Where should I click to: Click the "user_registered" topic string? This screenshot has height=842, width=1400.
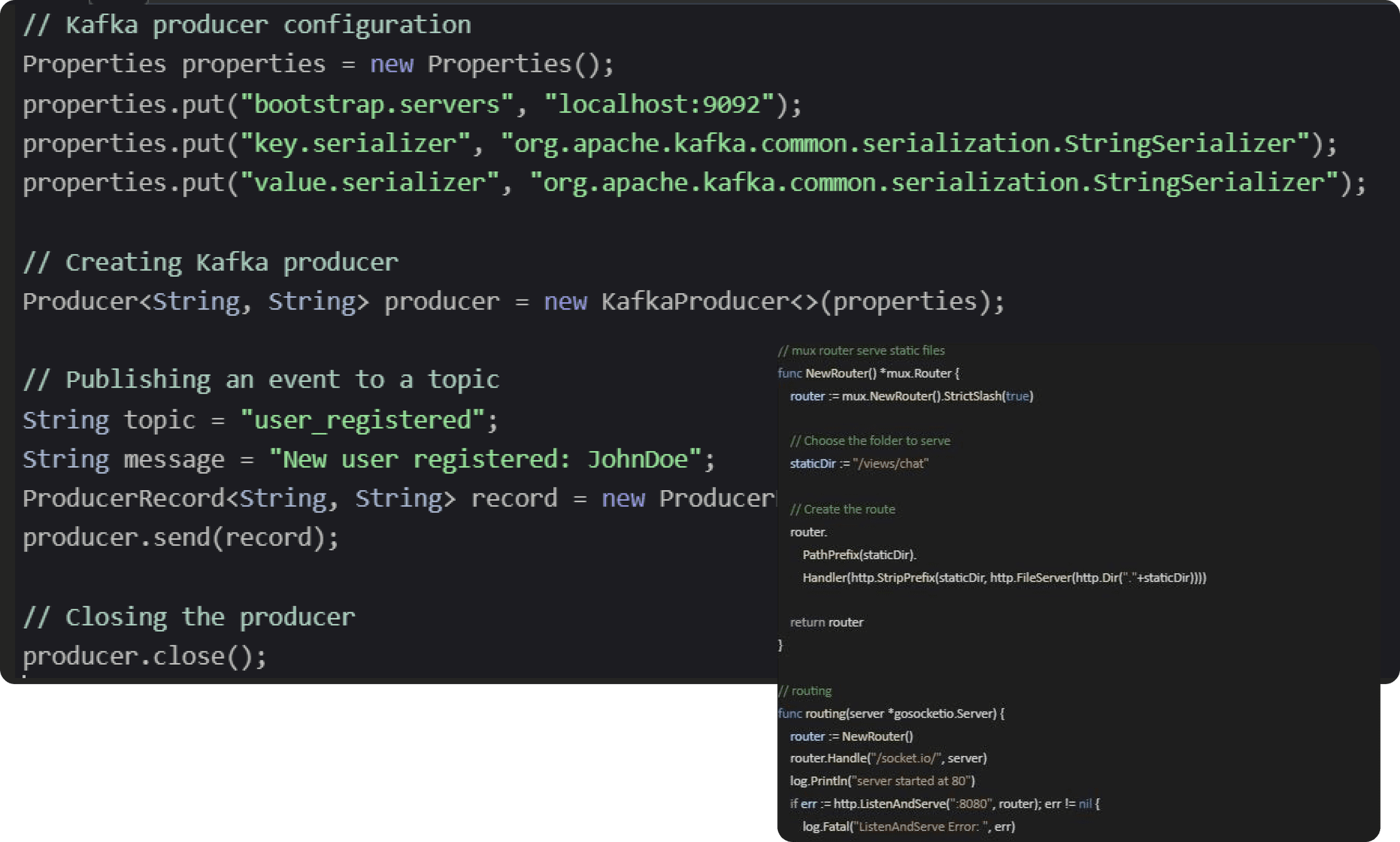click(x=362, y=420)
